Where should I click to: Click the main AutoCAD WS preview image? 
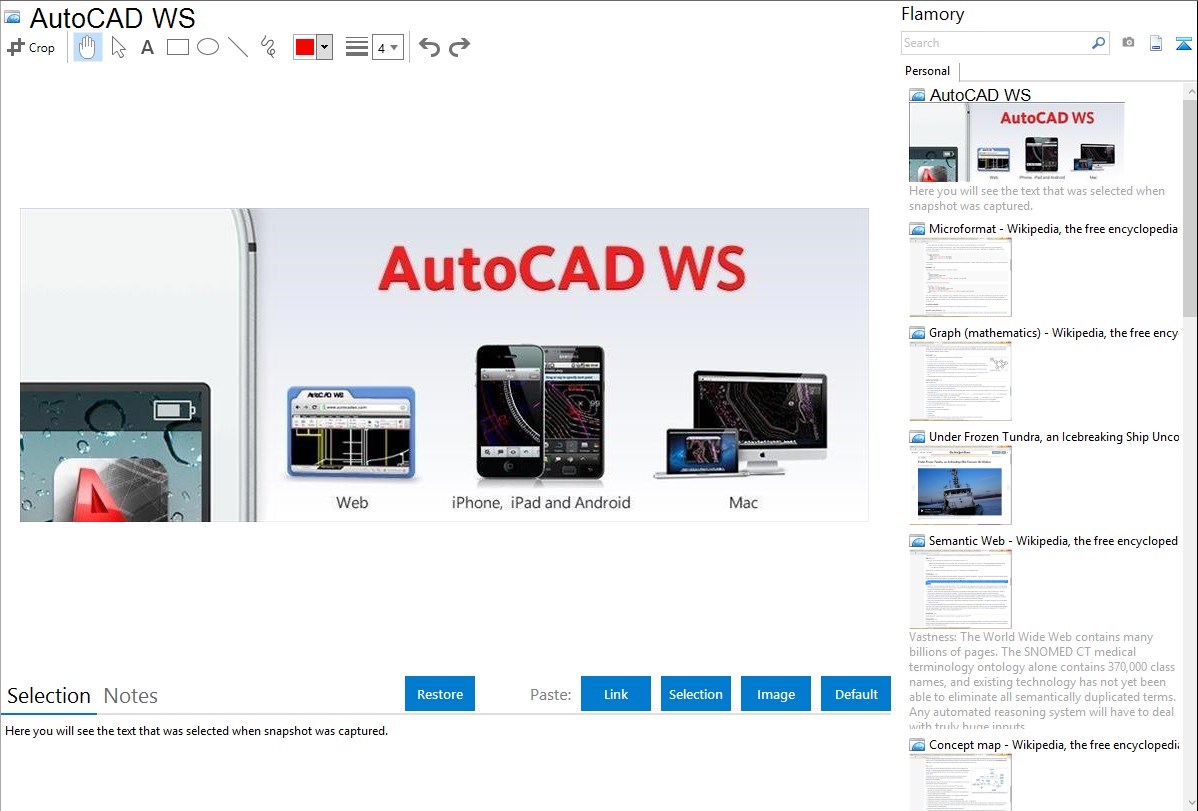(x=444, y=365)
